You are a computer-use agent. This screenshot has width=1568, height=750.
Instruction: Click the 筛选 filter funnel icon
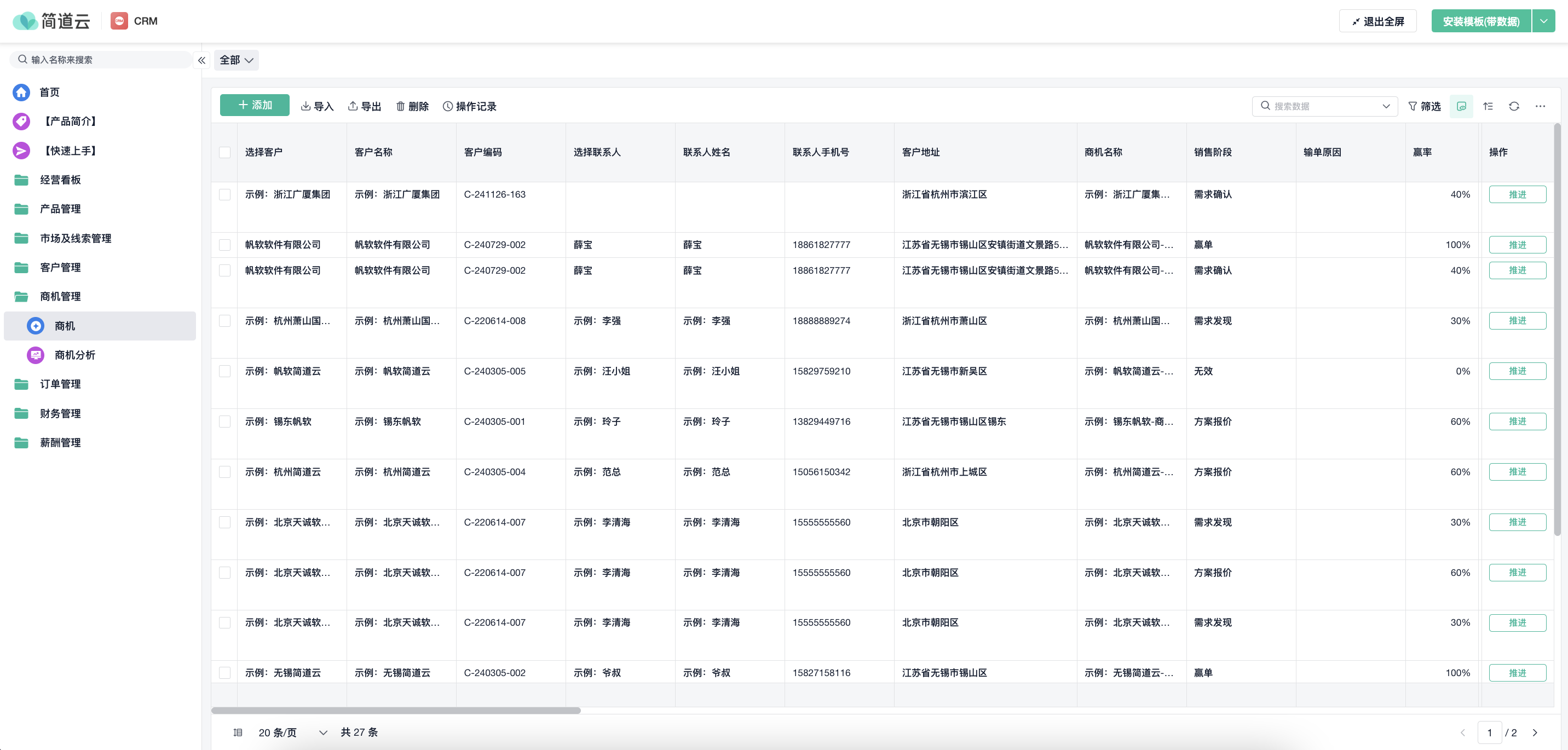tap(1412, 107)
